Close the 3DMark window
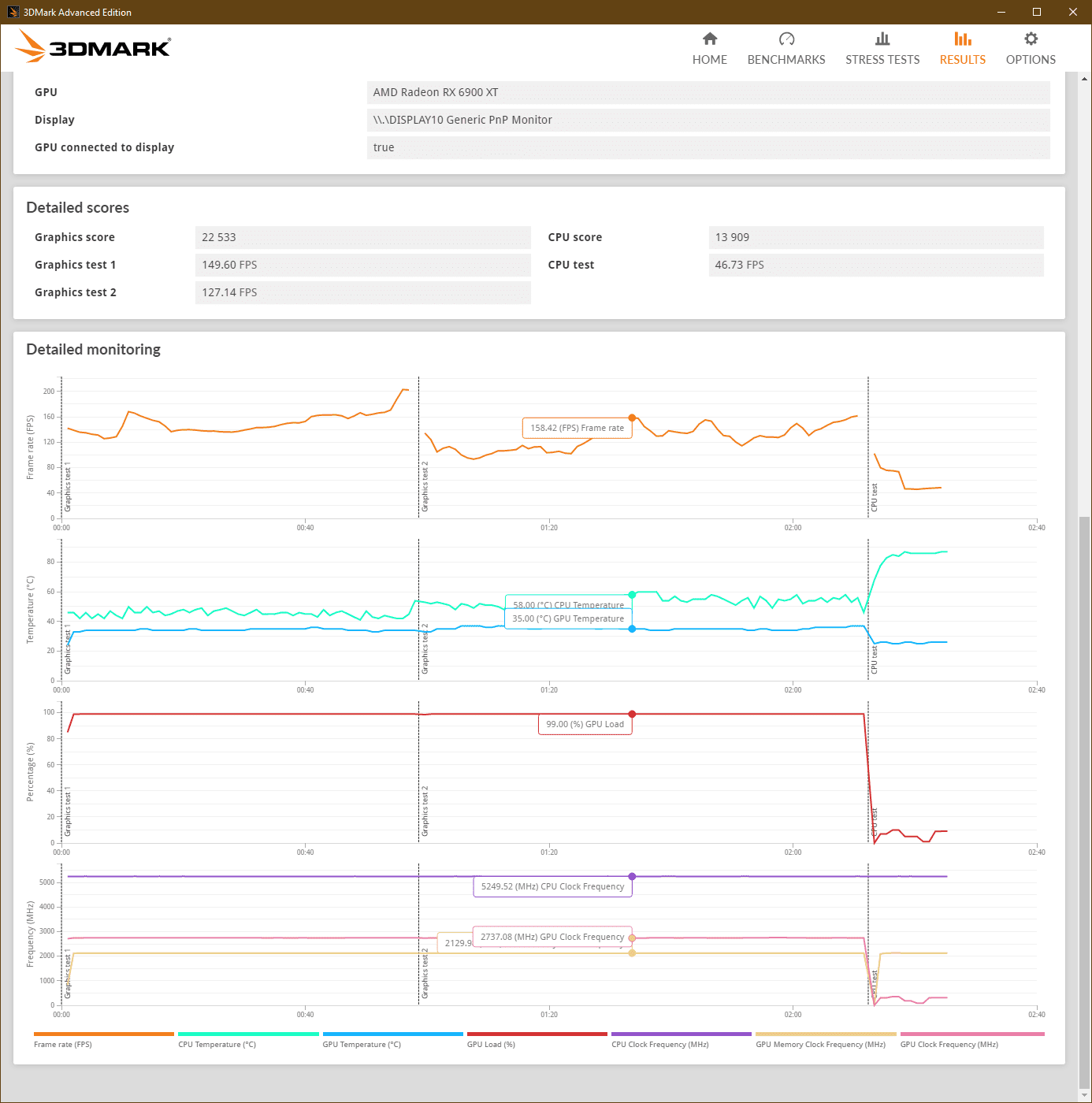Image resolution: width=1092 pixels, height=1103 pixels. [x=1073, y=12]
